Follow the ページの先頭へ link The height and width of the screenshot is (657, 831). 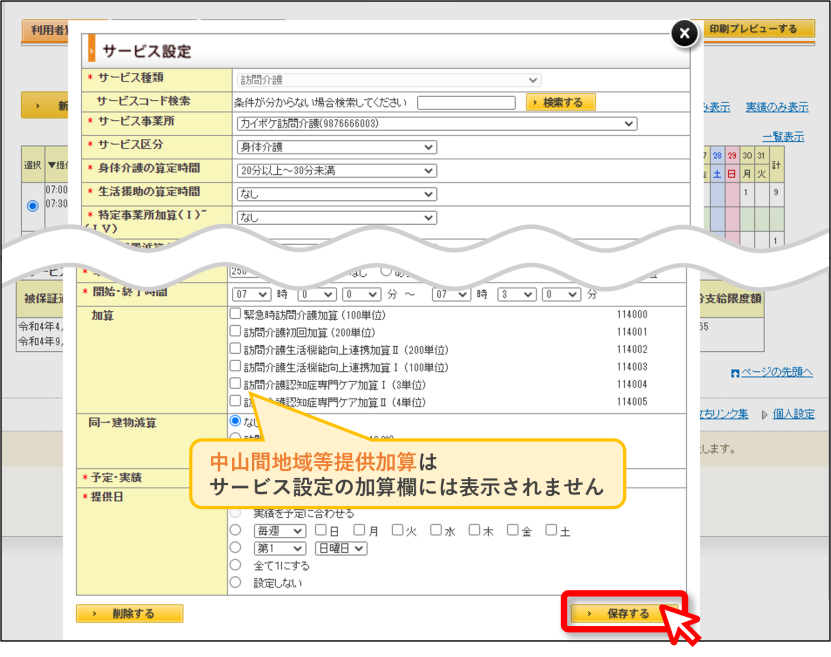[x=771, y=372]
